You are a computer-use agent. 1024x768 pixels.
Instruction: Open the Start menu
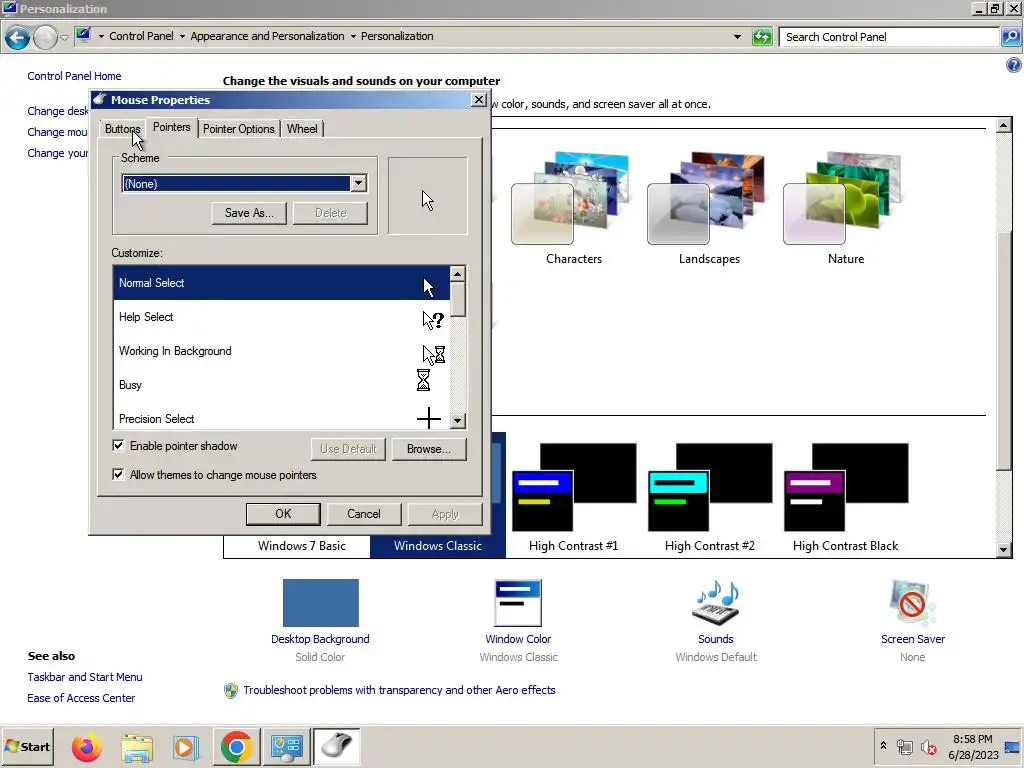27,746
